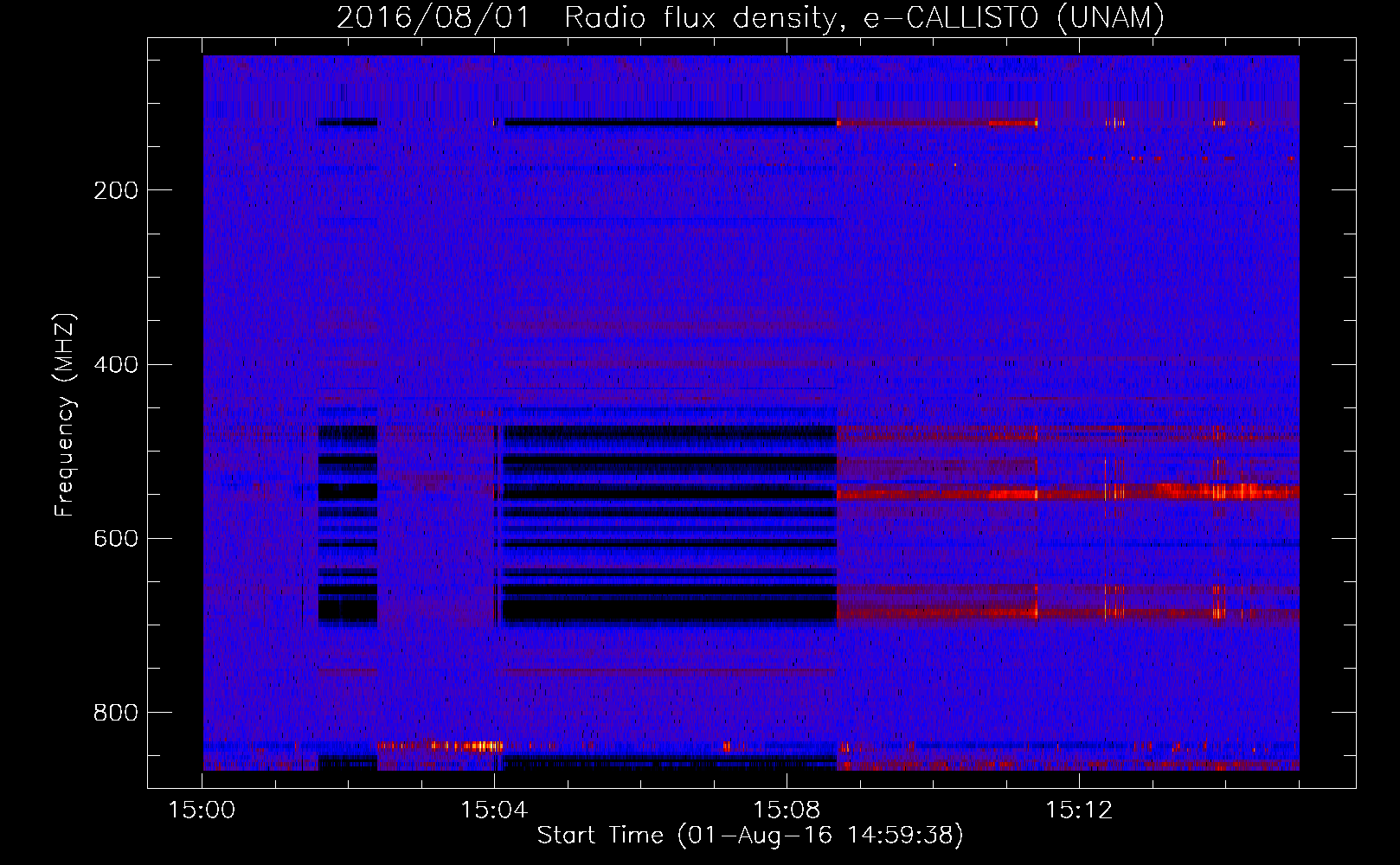Click the plot title '2016/08/01 Radio flux density'
The width and height of the screenshot is (1400, 865).
click(x=751, y=17)
